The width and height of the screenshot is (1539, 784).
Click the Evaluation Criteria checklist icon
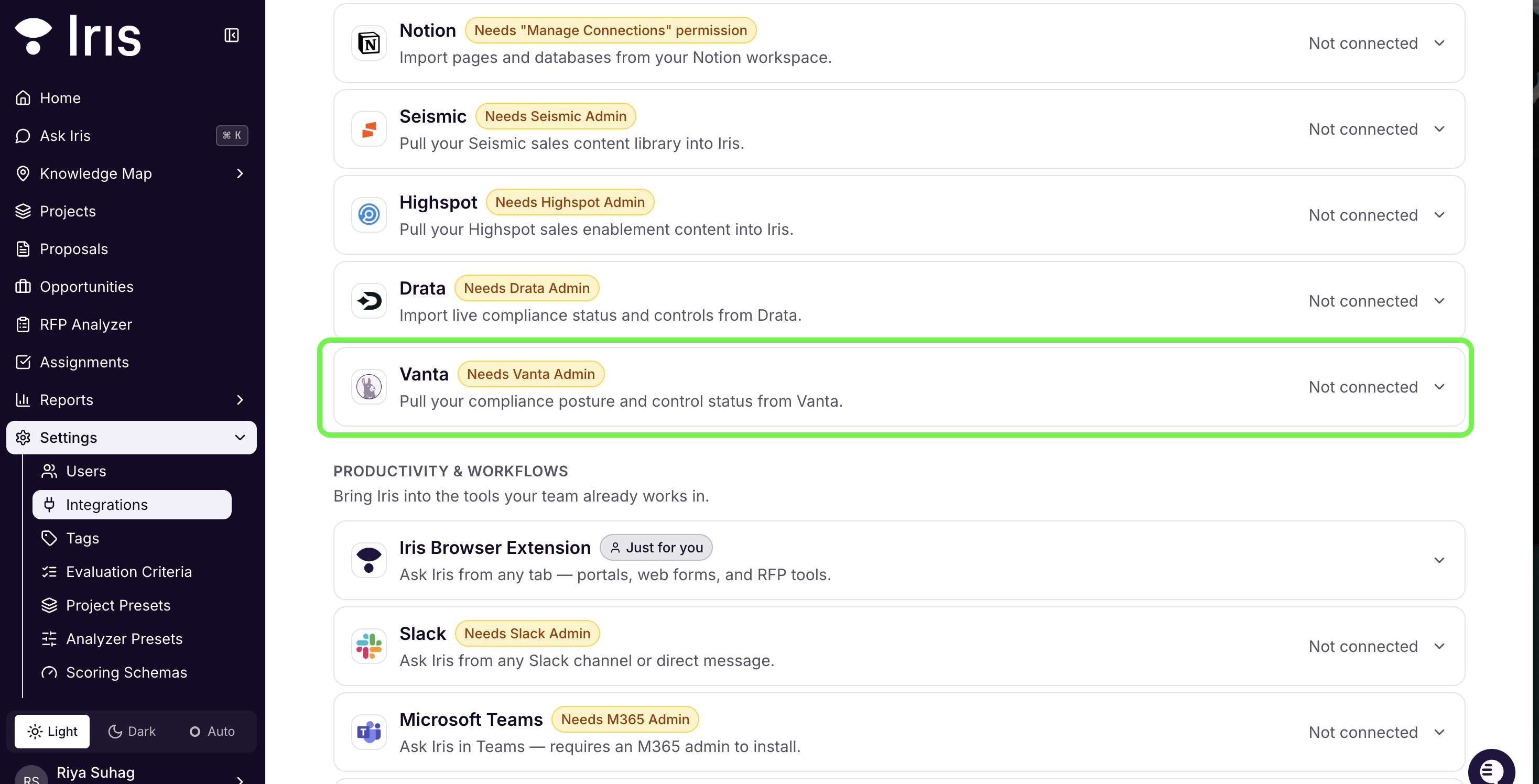point(49,571)
